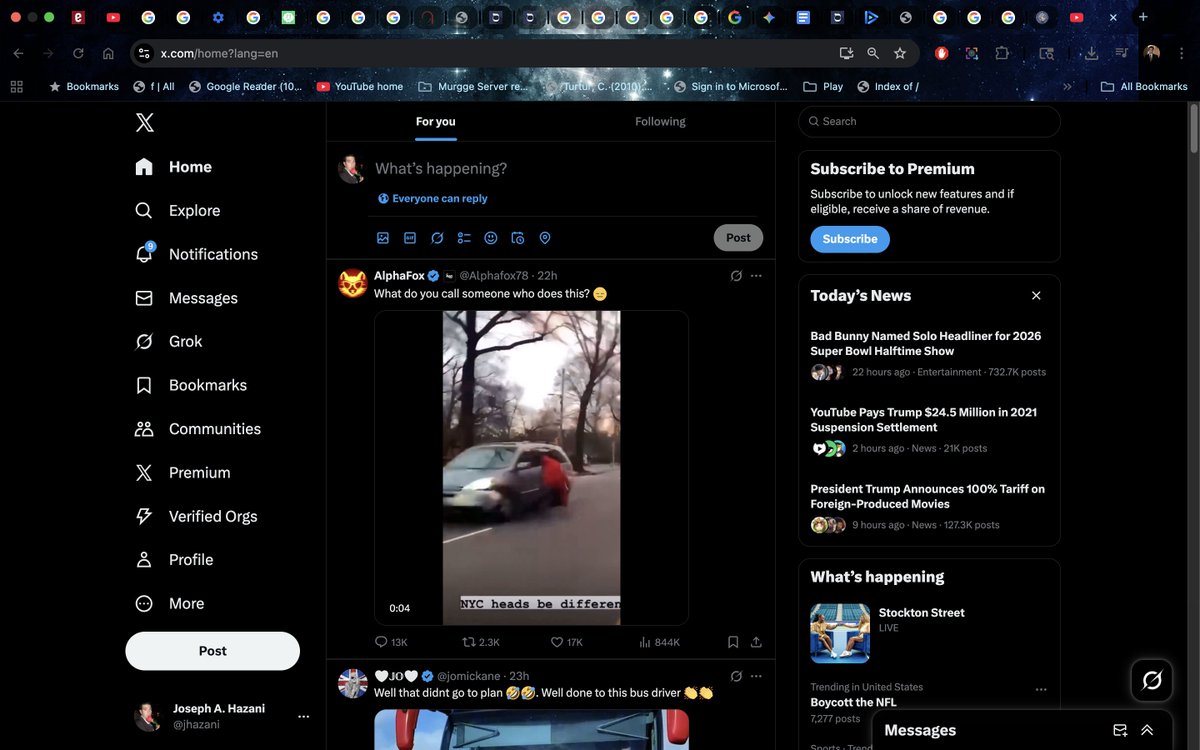Expand the Messages drawer
The width and height of the screenshot is (1200, 750).
1147,730
